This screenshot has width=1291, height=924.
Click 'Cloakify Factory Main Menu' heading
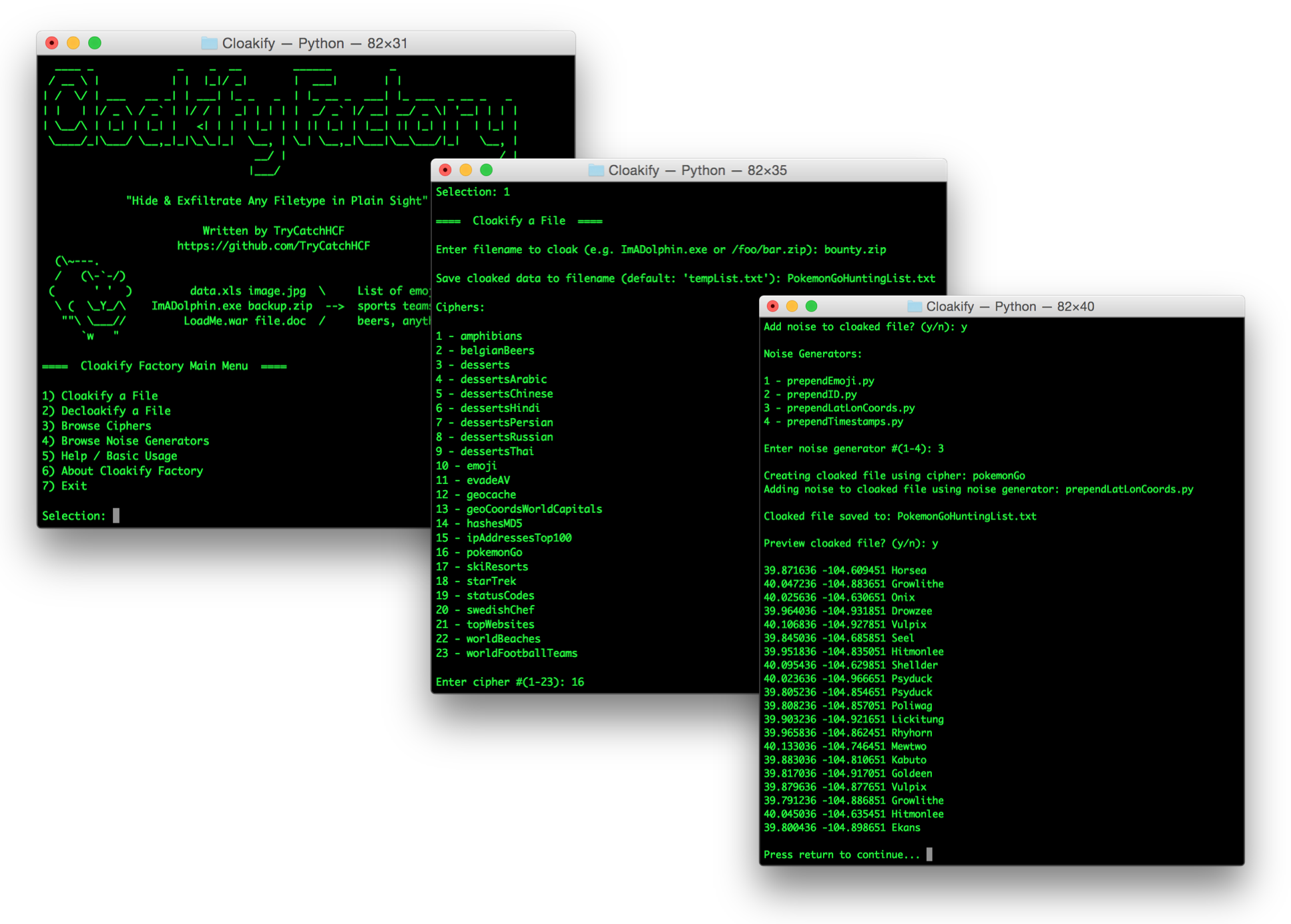[164, 366]
